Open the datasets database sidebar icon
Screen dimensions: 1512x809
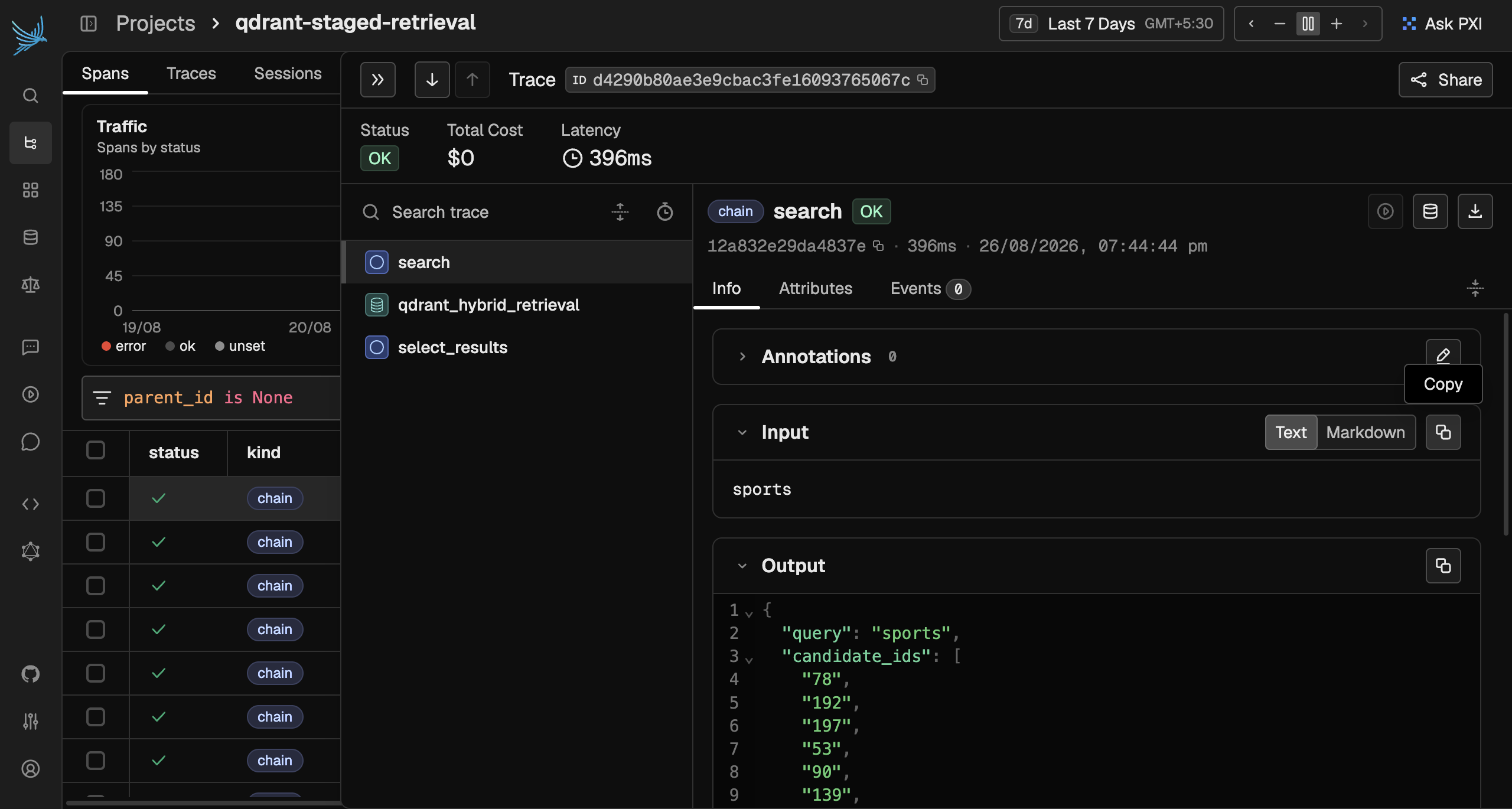[31, 237]
